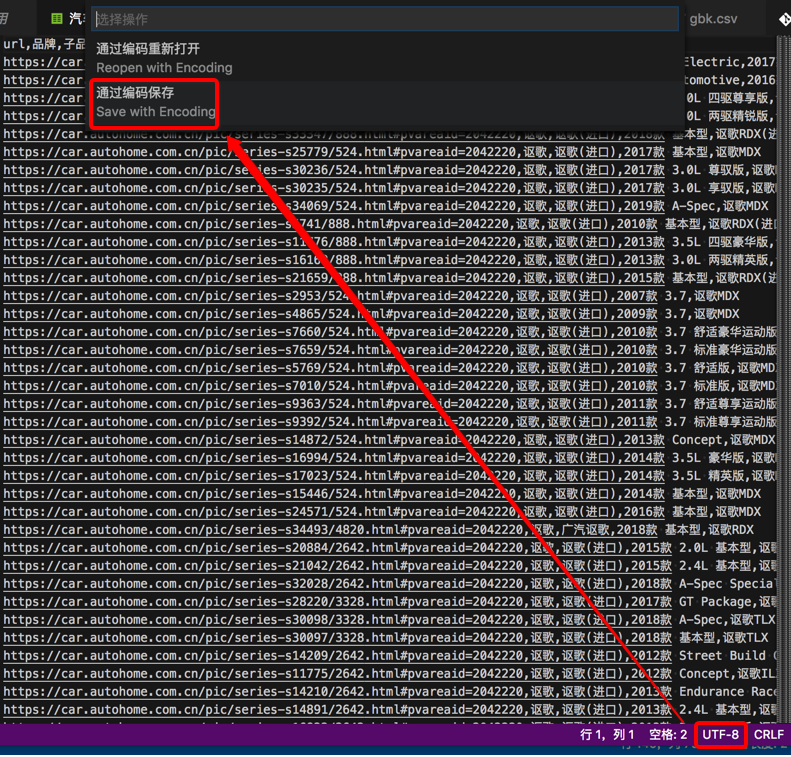
Task: Click the diamond git icon in tab bar
Action: click(784, 19)
